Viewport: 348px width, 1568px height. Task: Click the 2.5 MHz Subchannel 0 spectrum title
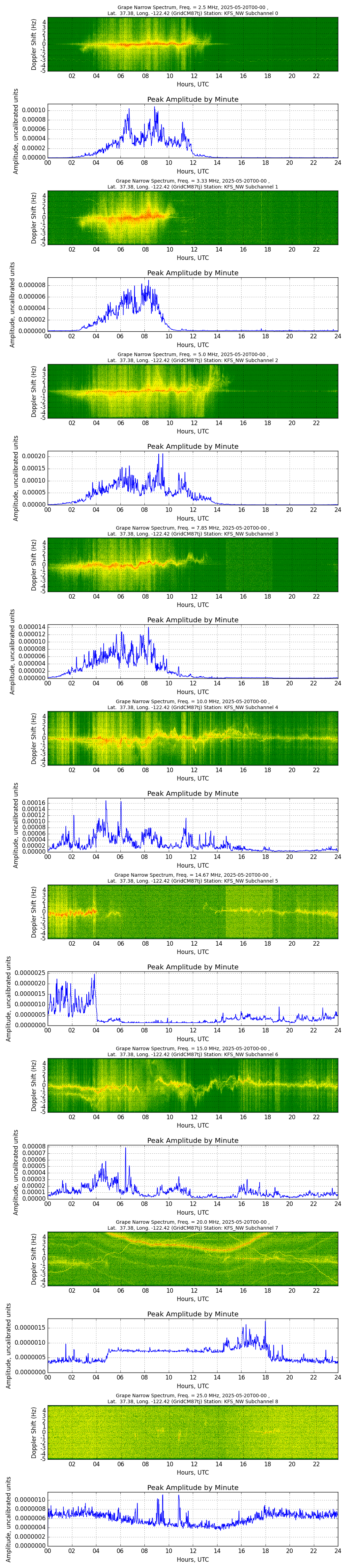[192, 10]
